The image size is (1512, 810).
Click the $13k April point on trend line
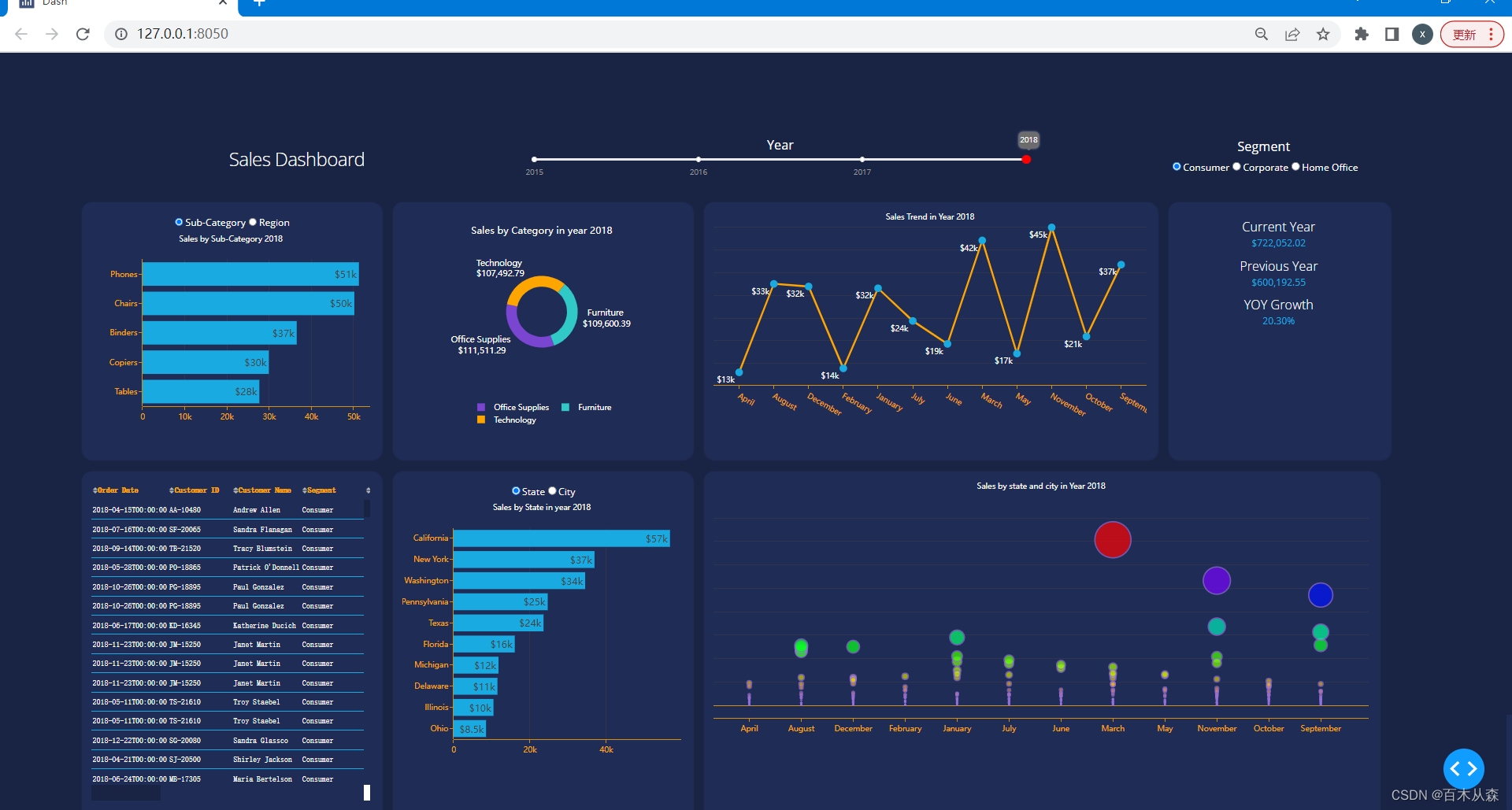click(x=739, y=372)
